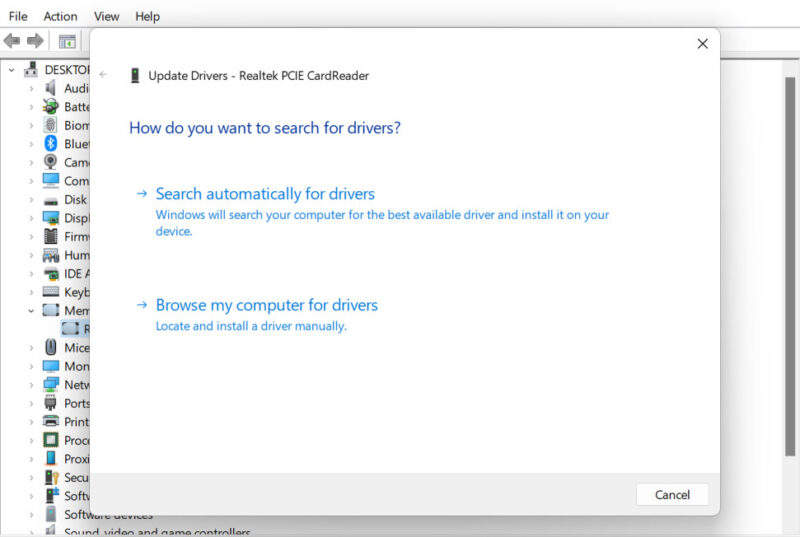Click the IDE controllers icon

(51, 274)
